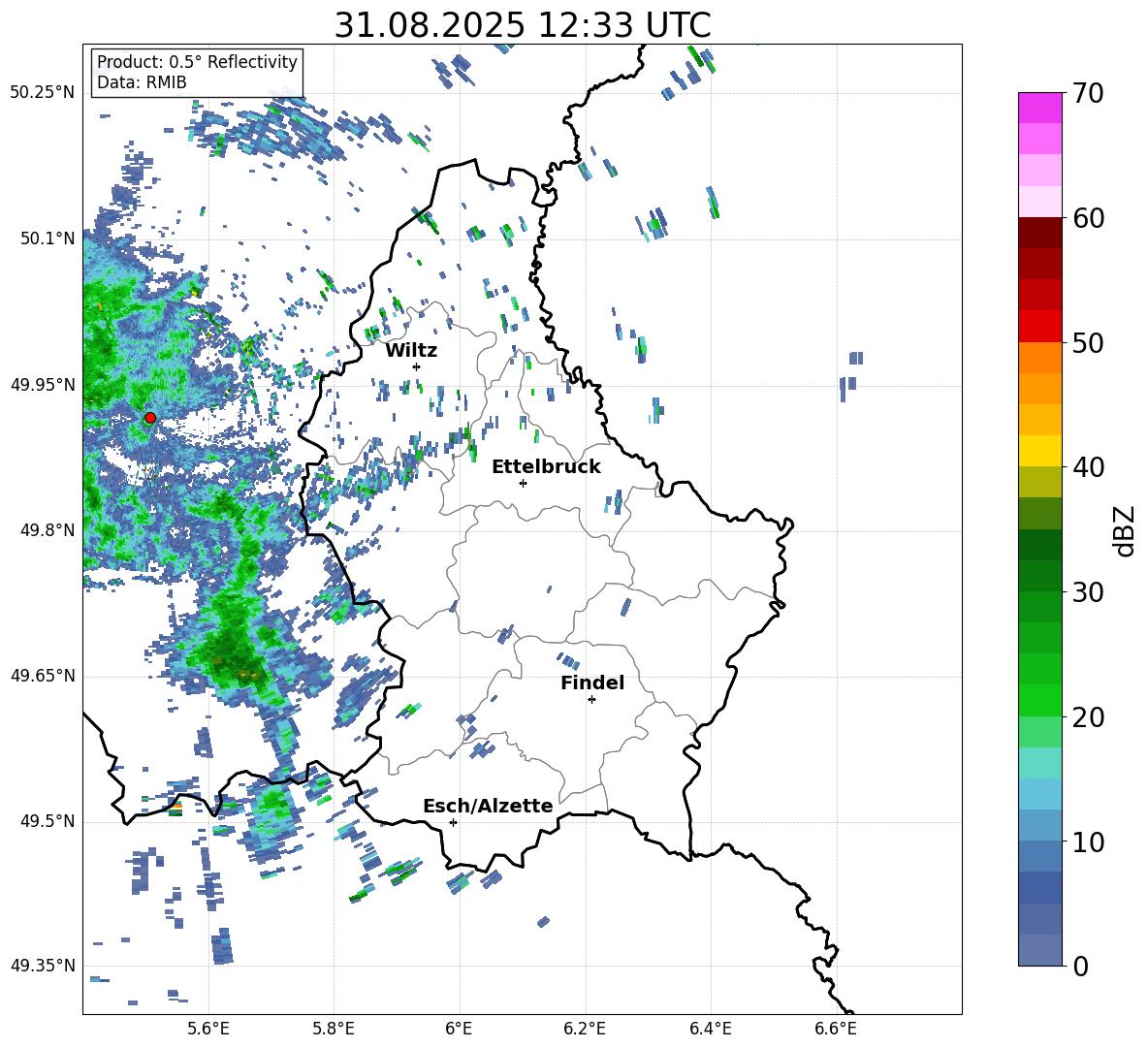Click the yellow 40 dBZ colorbar segment
The height and width of the screenshot is (1048, 1148).
click(1039, 451)
